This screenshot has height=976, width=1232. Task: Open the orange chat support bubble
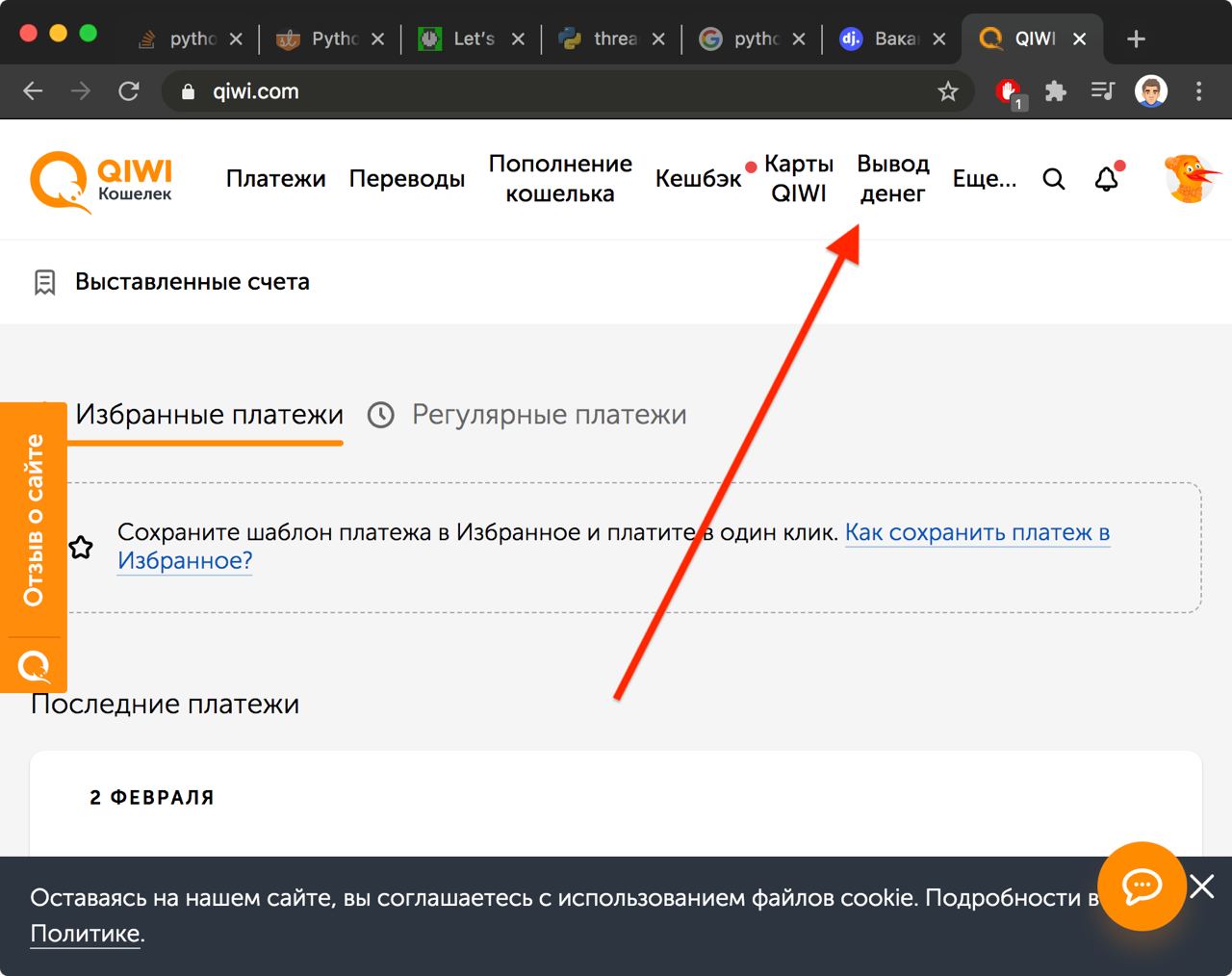[x=1142, y=886]
